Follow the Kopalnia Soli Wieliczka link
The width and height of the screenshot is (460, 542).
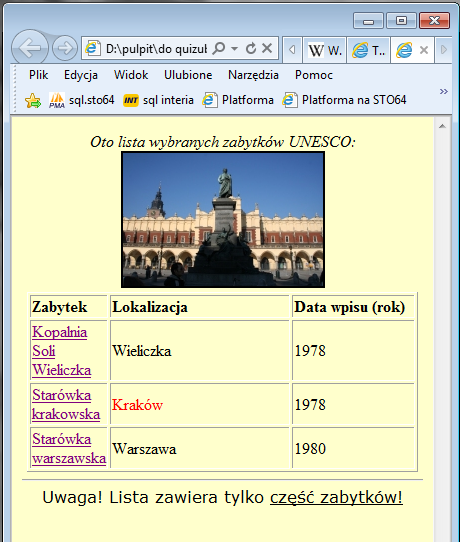(62, 351)
